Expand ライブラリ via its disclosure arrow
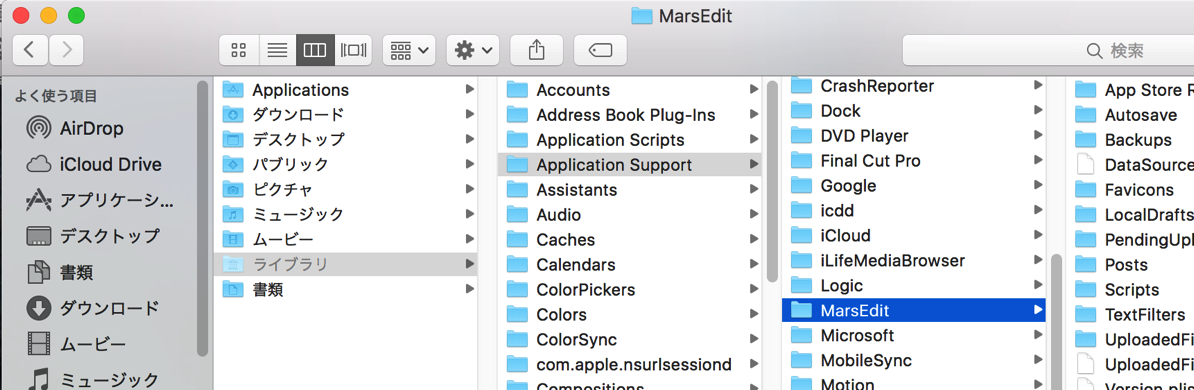The height and width of the screenshot is (390, 1194). coord(469,264)
